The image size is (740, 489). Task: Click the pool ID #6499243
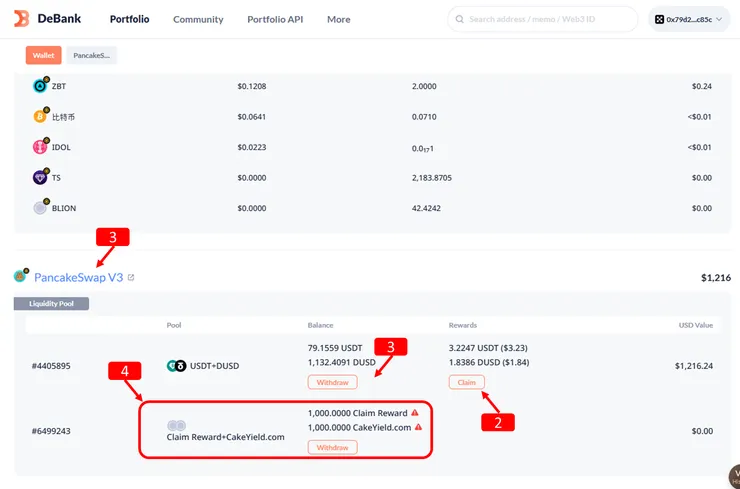51,431
